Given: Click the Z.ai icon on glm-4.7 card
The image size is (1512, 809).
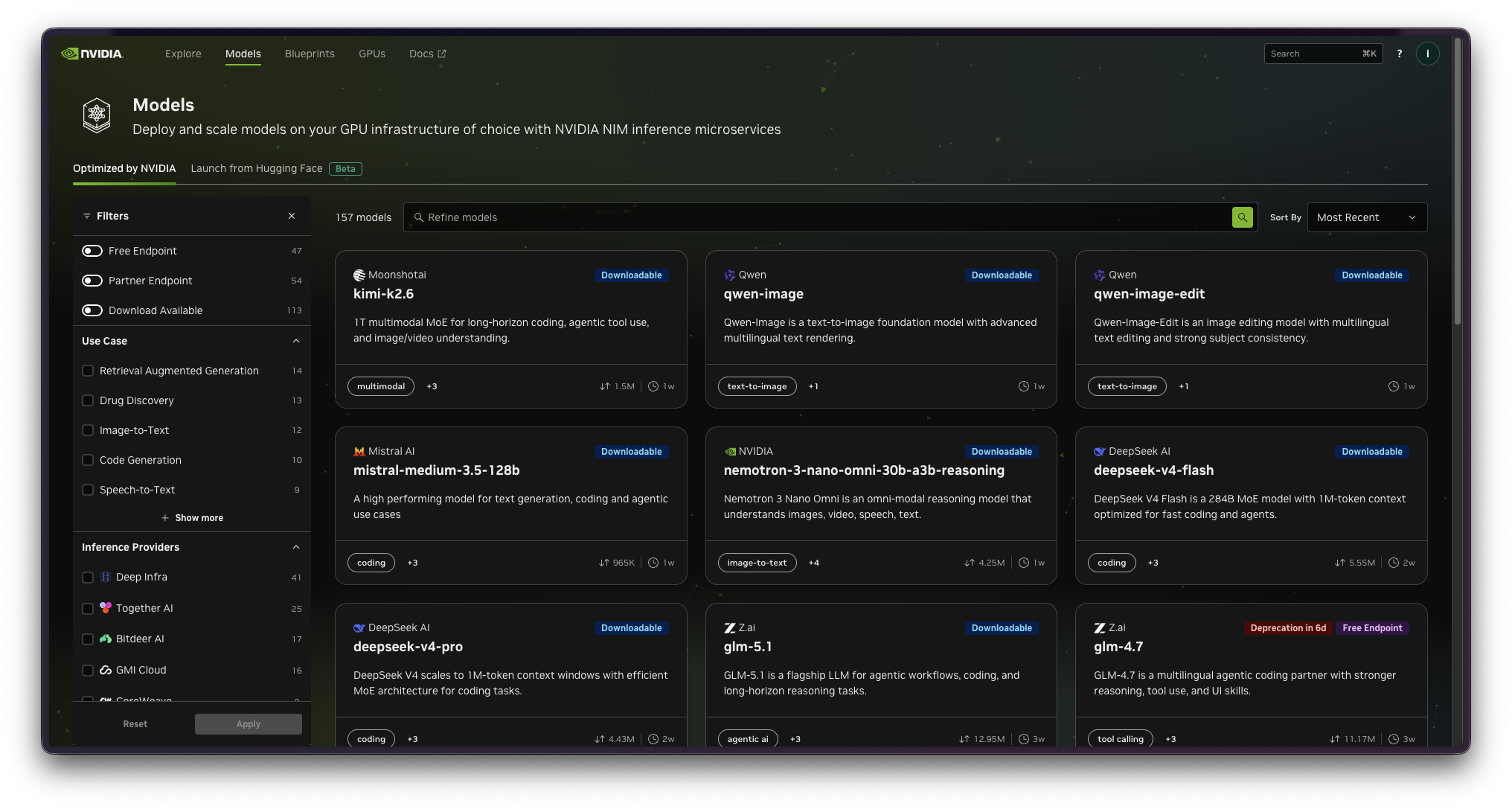Looking at the screenshot, I should coord(1099,628).
